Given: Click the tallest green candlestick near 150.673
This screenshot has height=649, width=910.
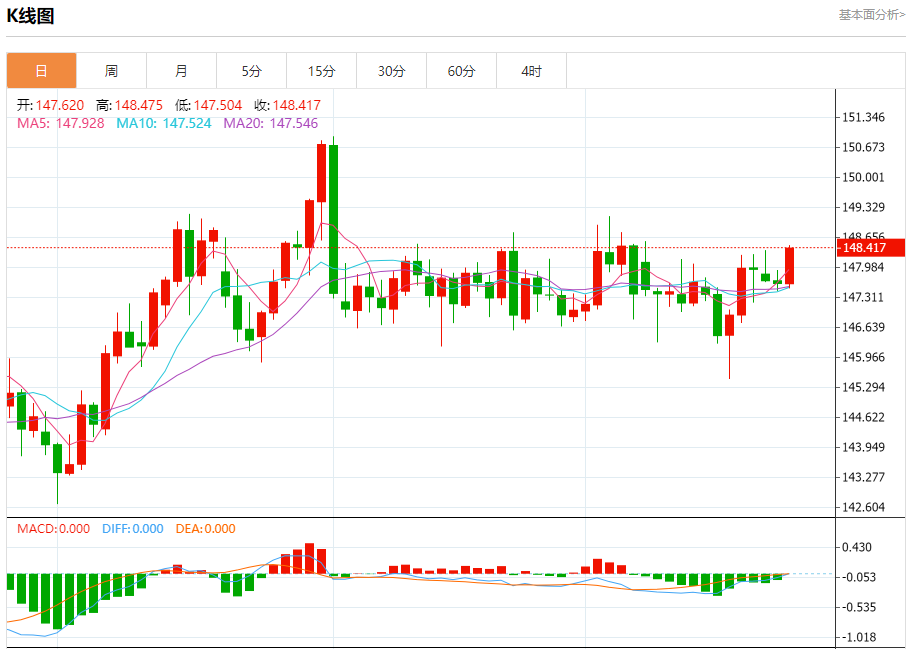Looking at the screenshot, I should pos(333,219).
